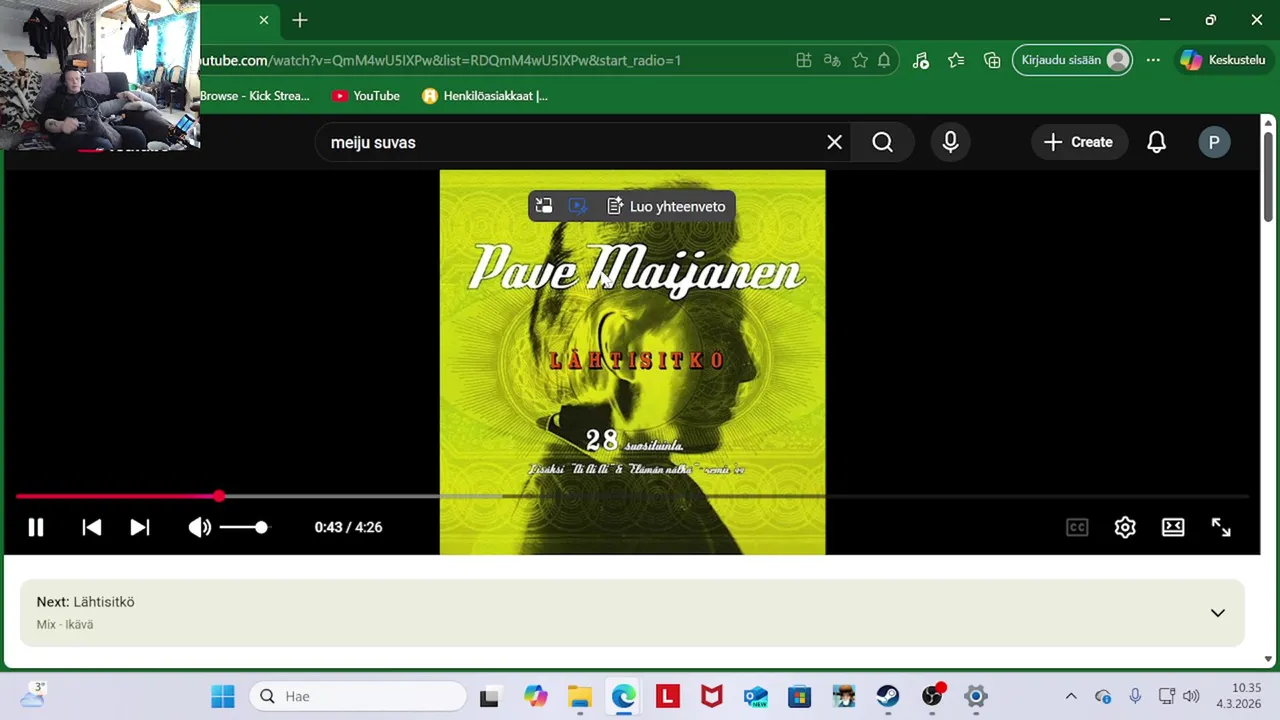
Task: Open OBS Studio from the taskbar
Action: coord(932,696)
